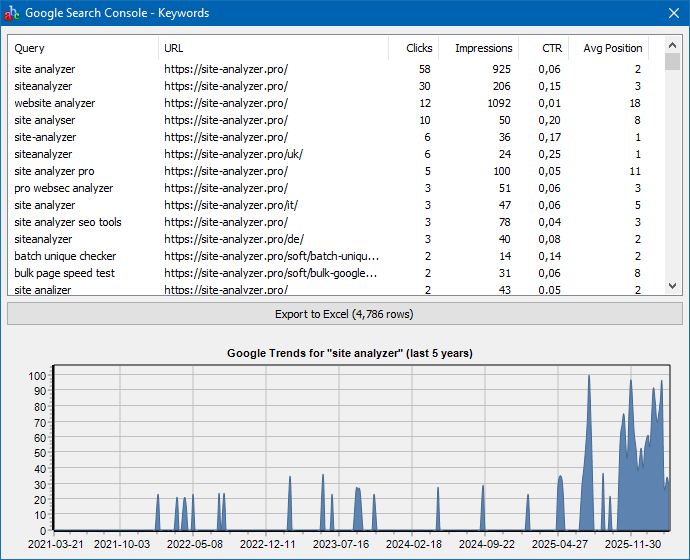Click the 925 impressions cell
Image resolution: width=690 pixels, height=560 pixels.
(x=502, y=70)
